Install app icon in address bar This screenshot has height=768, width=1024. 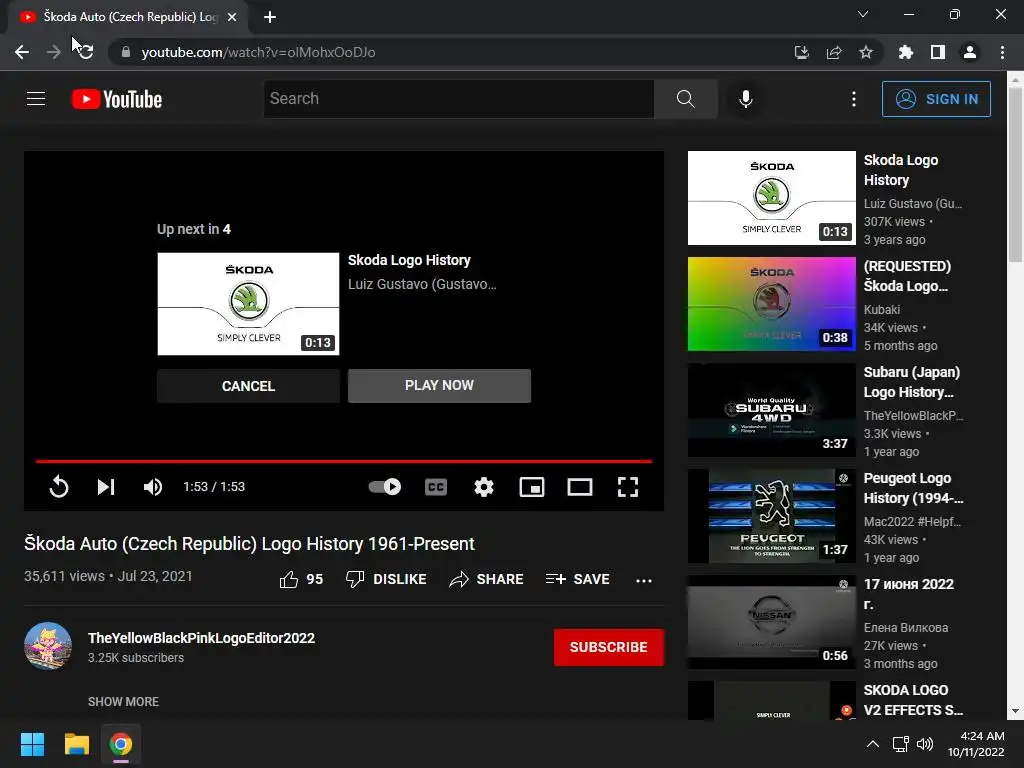tap(801, 52)
